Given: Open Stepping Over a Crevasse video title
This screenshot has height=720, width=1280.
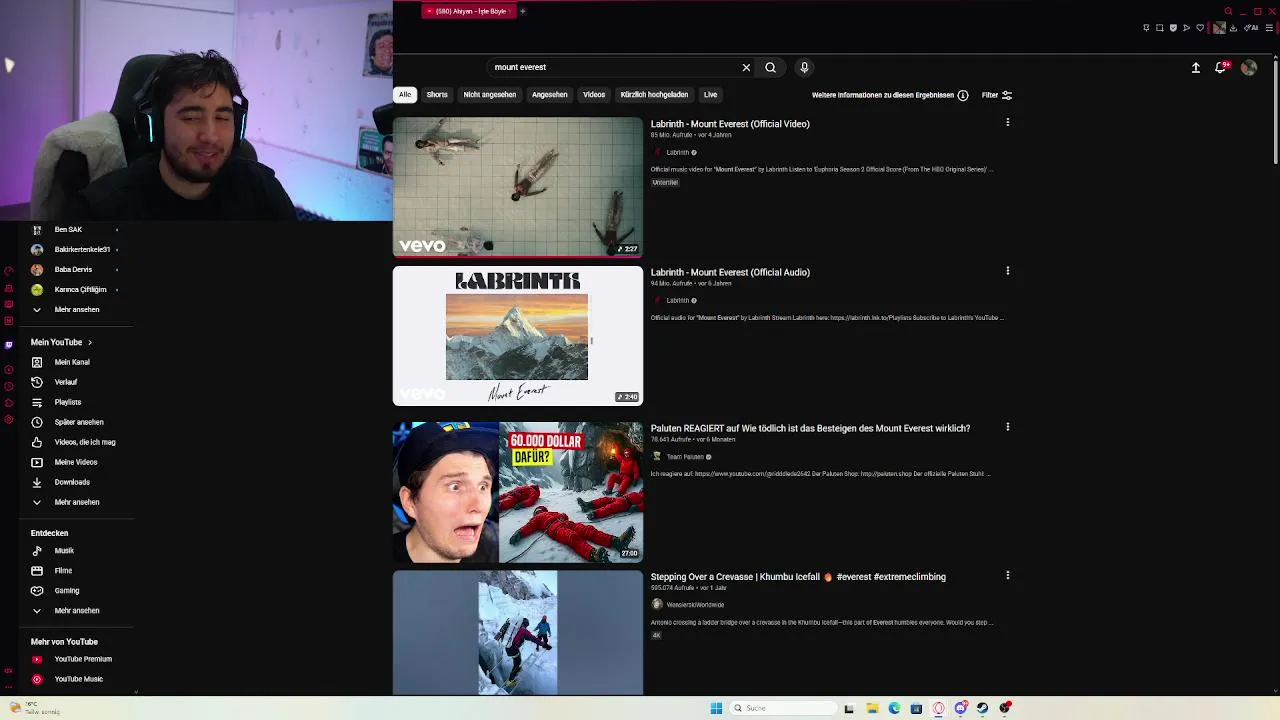Looking at the screenshot, I should tap(798, 576).
